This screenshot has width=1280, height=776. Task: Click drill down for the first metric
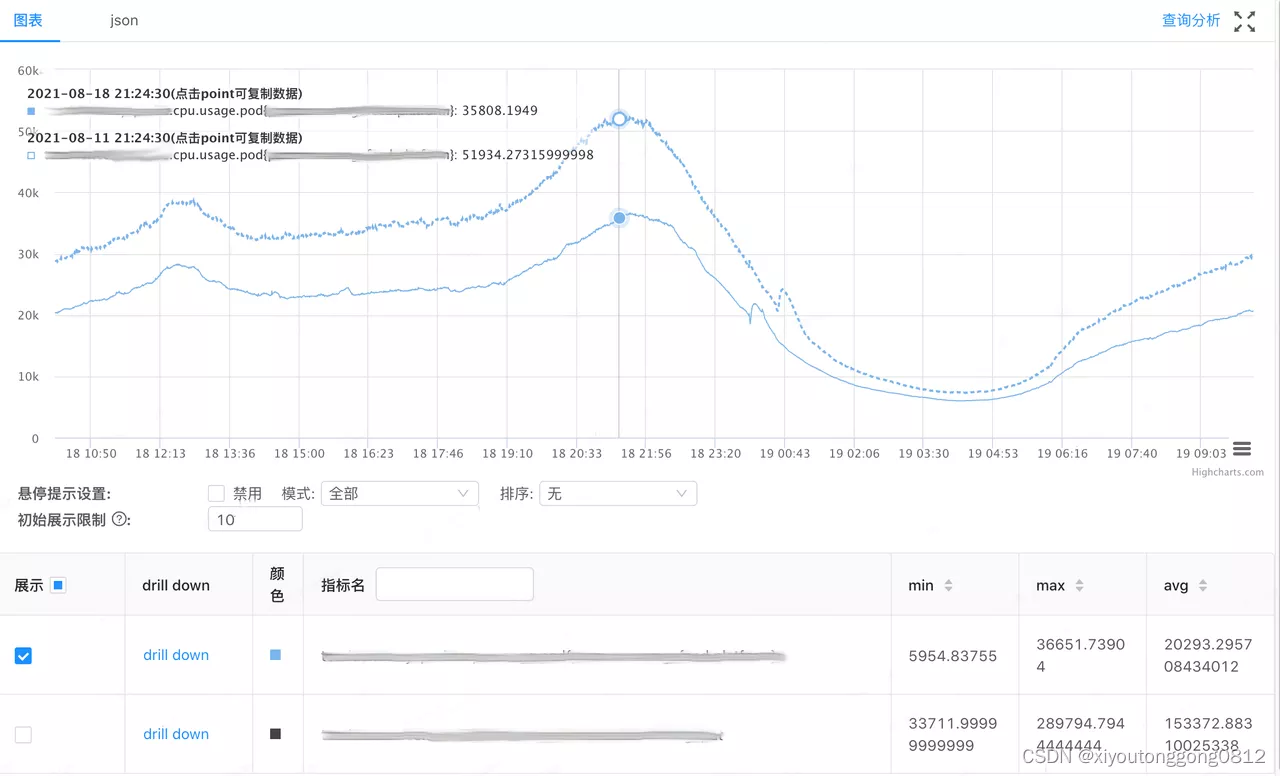point(175,655)
